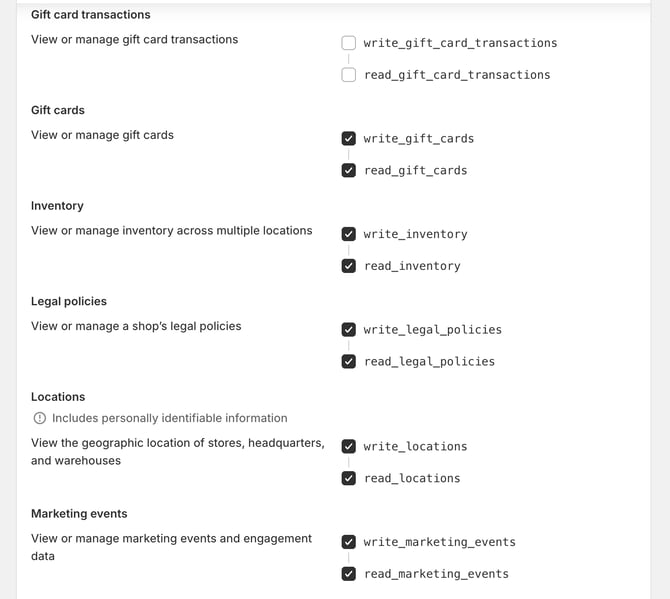
Task: Click the Marketing events section heading
Action: pyautogui.click(x=79, y=514)
